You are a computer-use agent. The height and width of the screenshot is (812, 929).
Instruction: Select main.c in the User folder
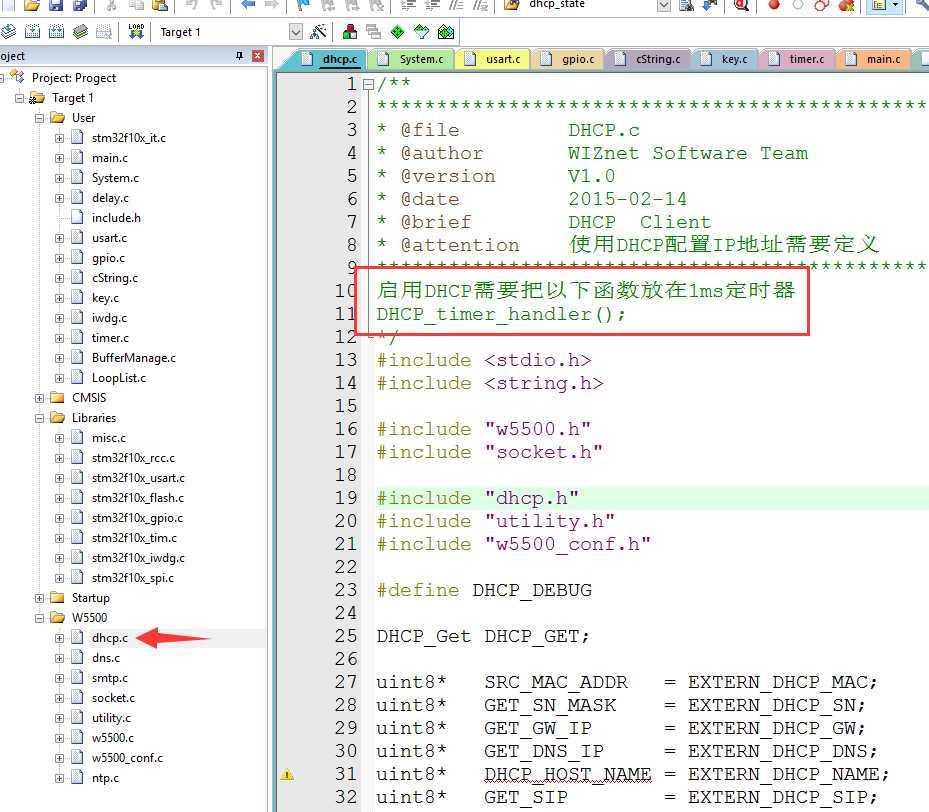click(110, 158)
